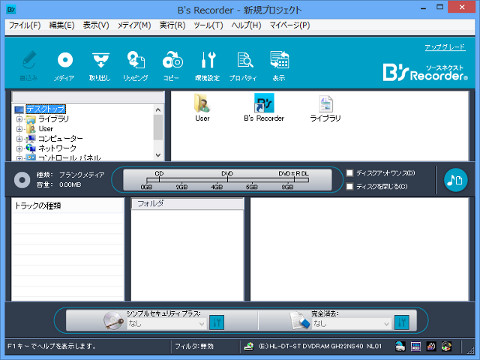Expand the Control Panel (コントロールパネル) node

coord(19,158)
